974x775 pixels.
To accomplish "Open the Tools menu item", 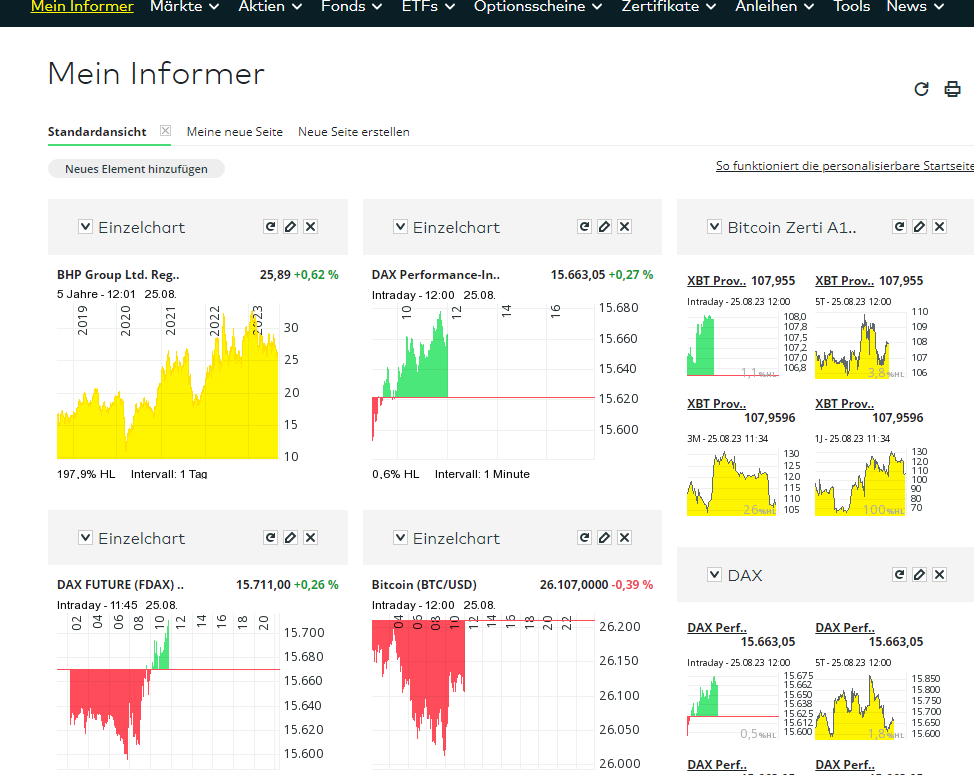I will click(851, 6).
